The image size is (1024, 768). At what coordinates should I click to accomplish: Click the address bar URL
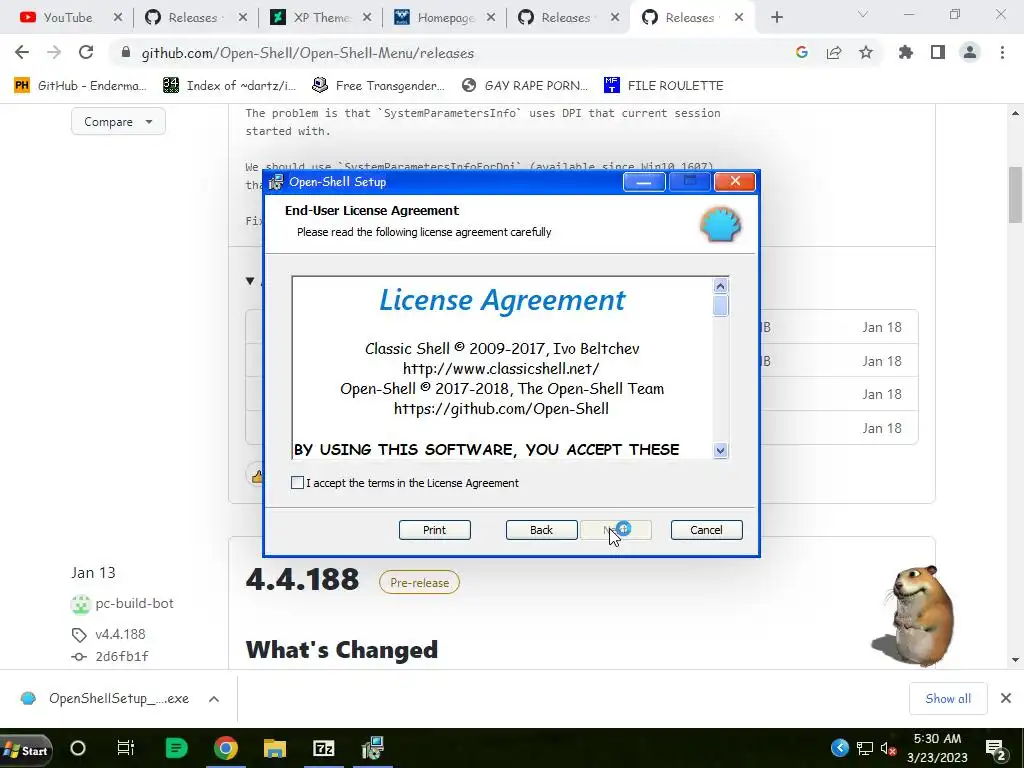tap(308, 53)
